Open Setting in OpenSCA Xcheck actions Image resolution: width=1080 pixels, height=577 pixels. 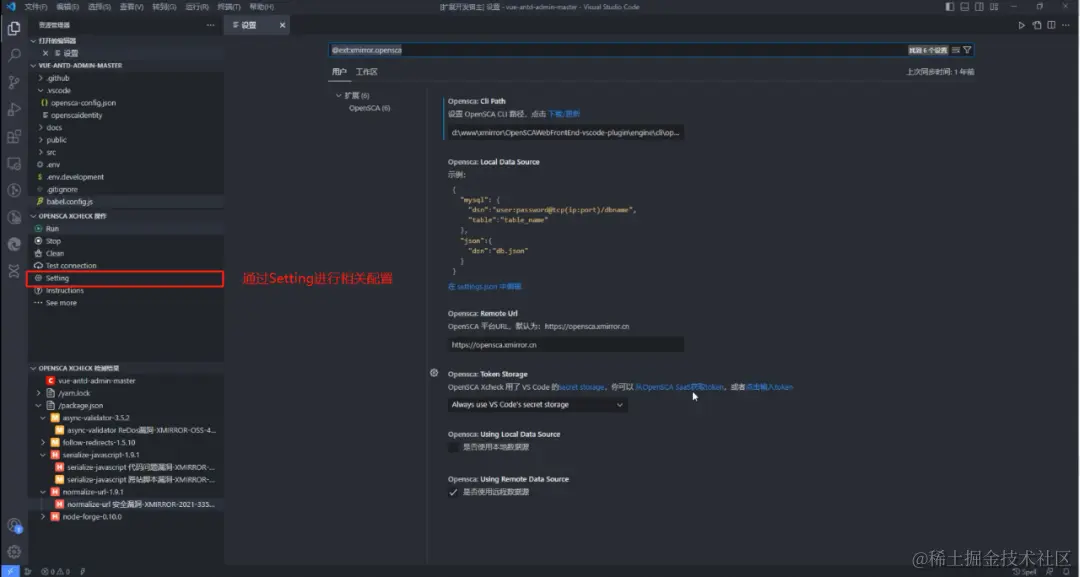point(125,278)
